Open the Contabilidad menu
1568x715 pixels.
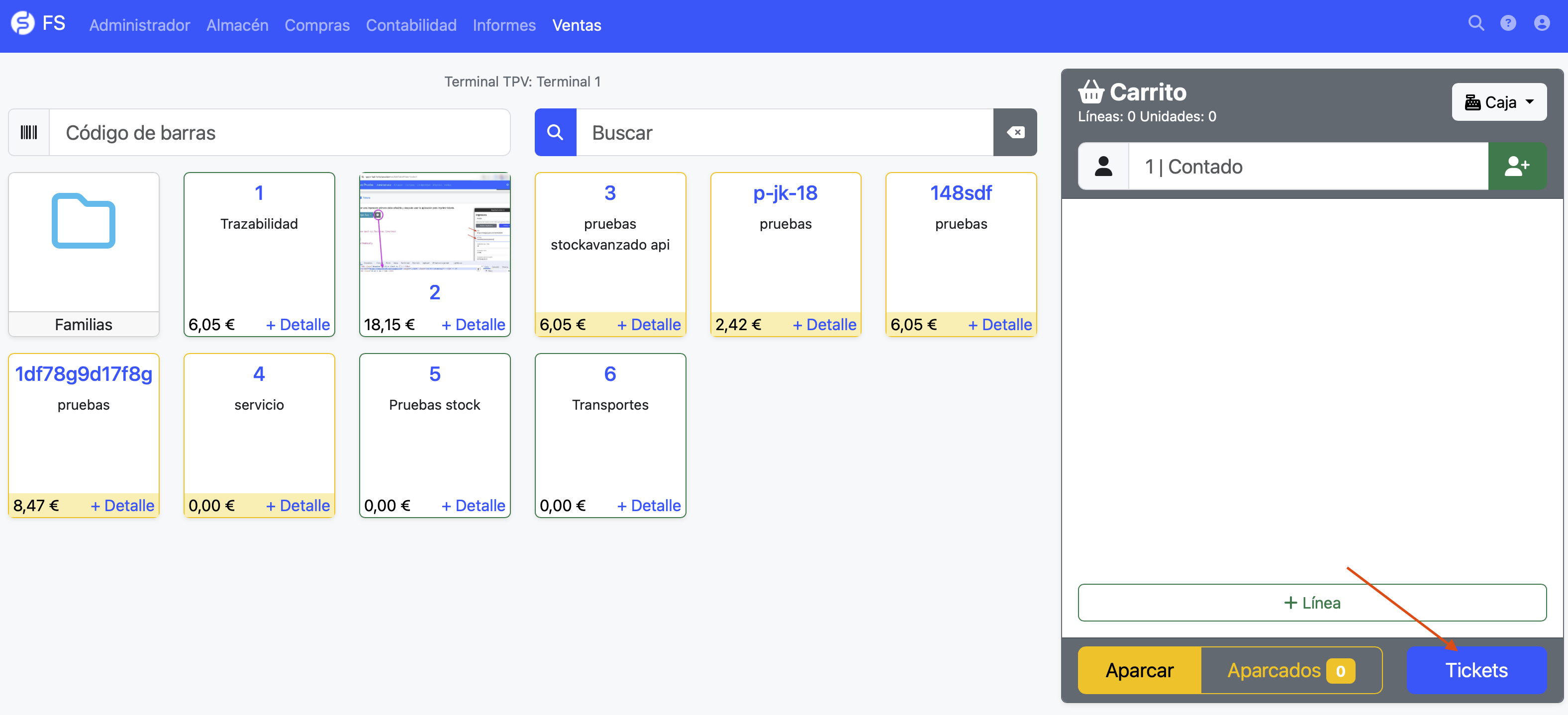[411, 25]
